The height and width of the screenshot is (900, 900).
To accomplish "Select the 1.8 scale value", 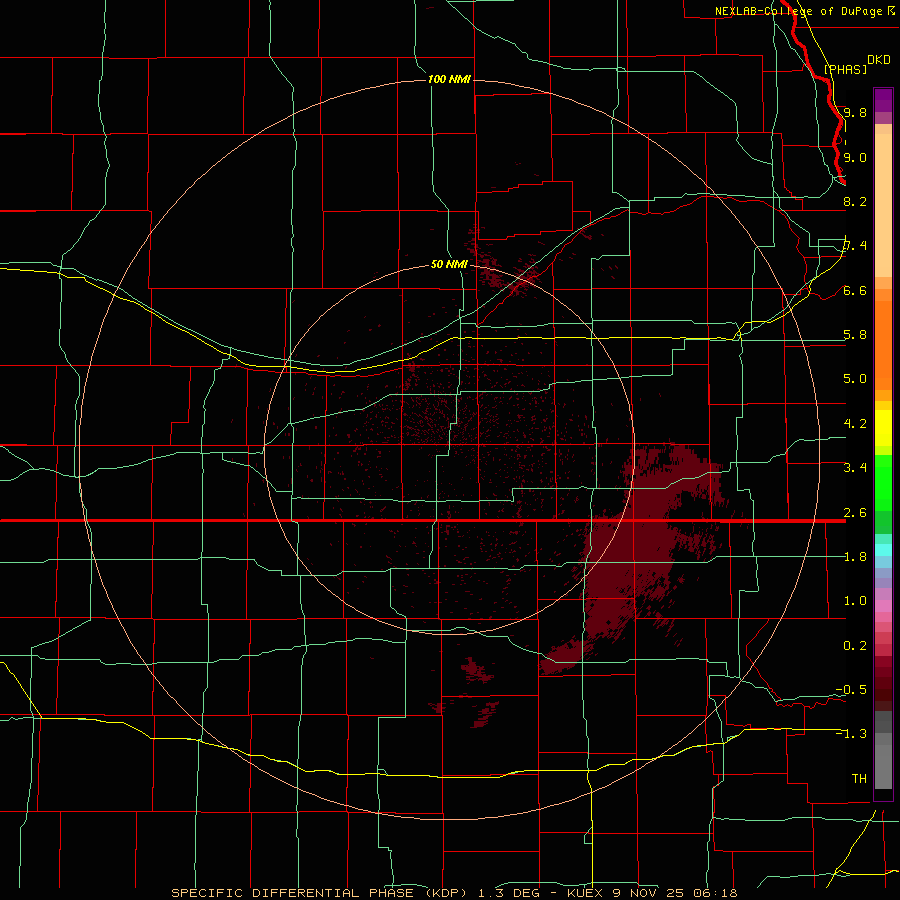I will [855, 557].
